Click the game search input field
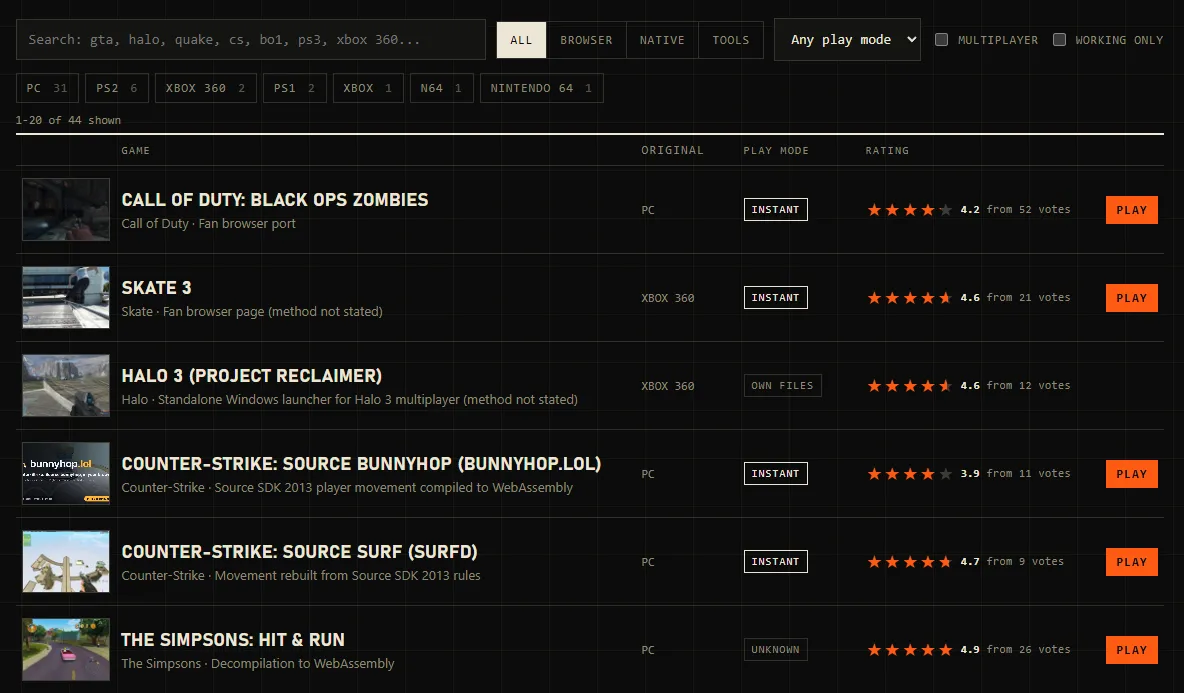Image resolution: width=1184 pixels, height=693 pixels. coord(251,39)
